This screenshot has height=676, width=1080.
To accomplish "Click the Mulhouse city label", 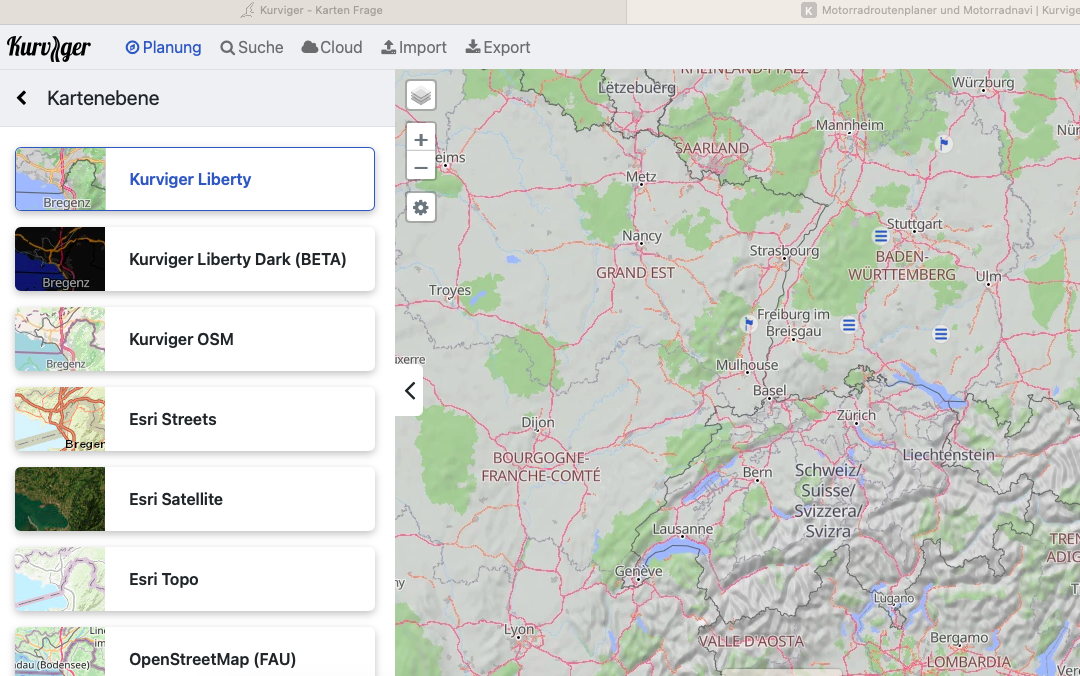I will coord(747,365).
